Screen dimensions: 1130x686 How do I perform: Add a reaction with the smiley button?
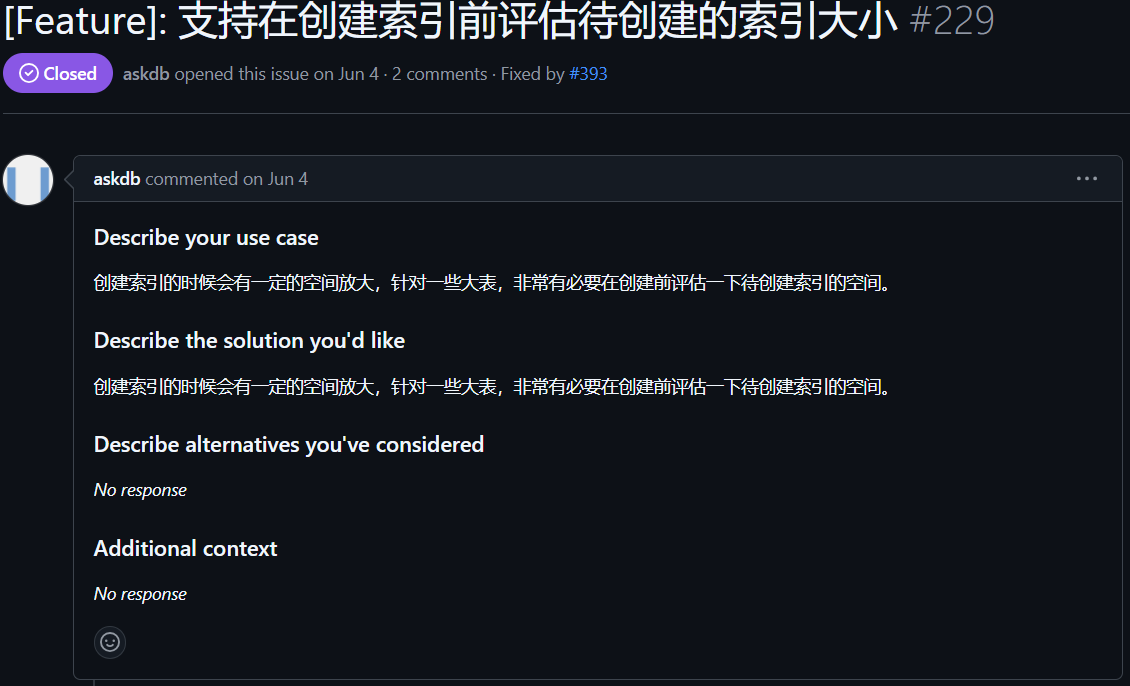coord(110,642)
